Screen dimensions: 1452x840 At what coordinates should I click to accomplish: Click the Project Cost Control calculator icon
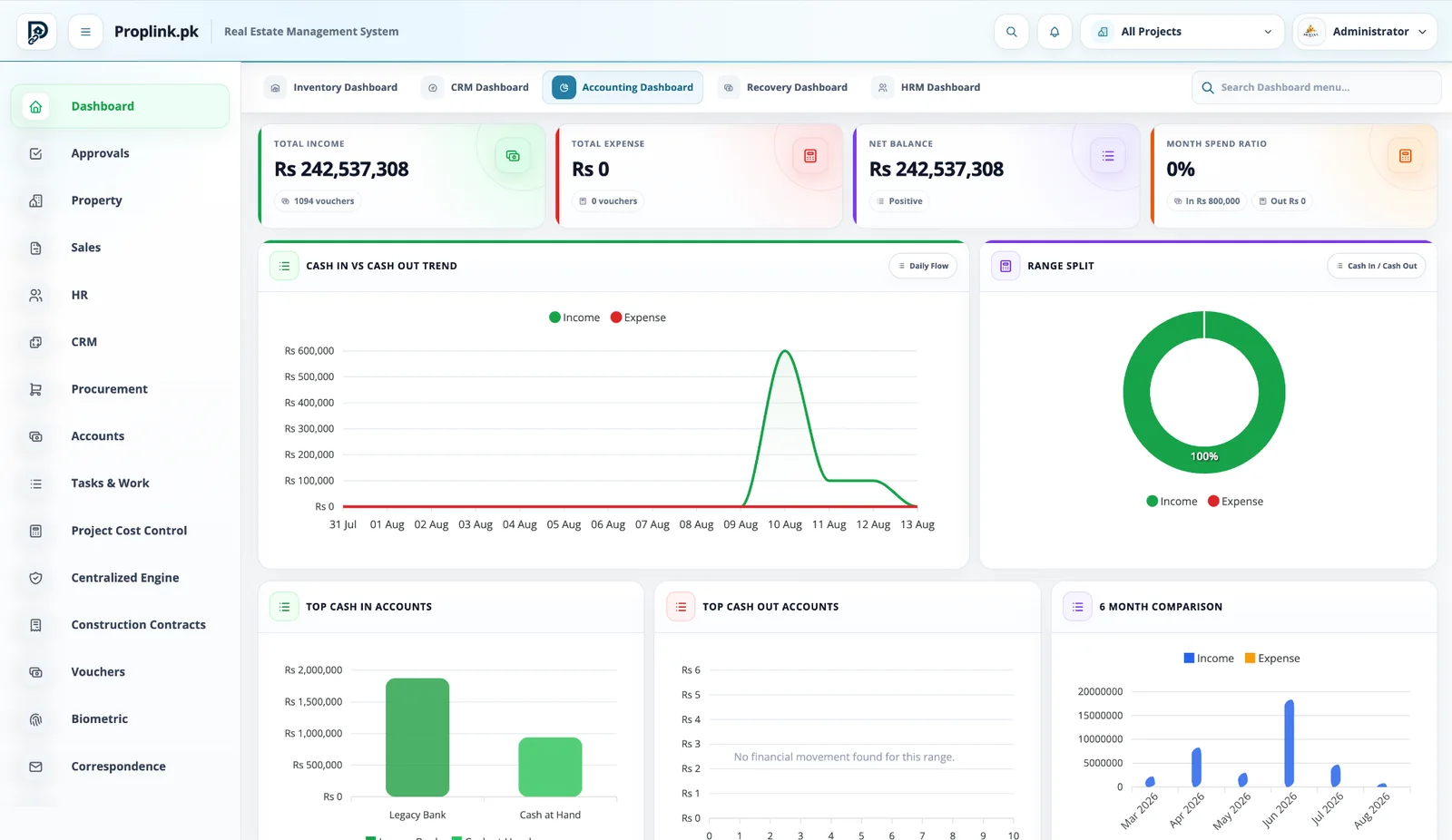tap(36, 532)
